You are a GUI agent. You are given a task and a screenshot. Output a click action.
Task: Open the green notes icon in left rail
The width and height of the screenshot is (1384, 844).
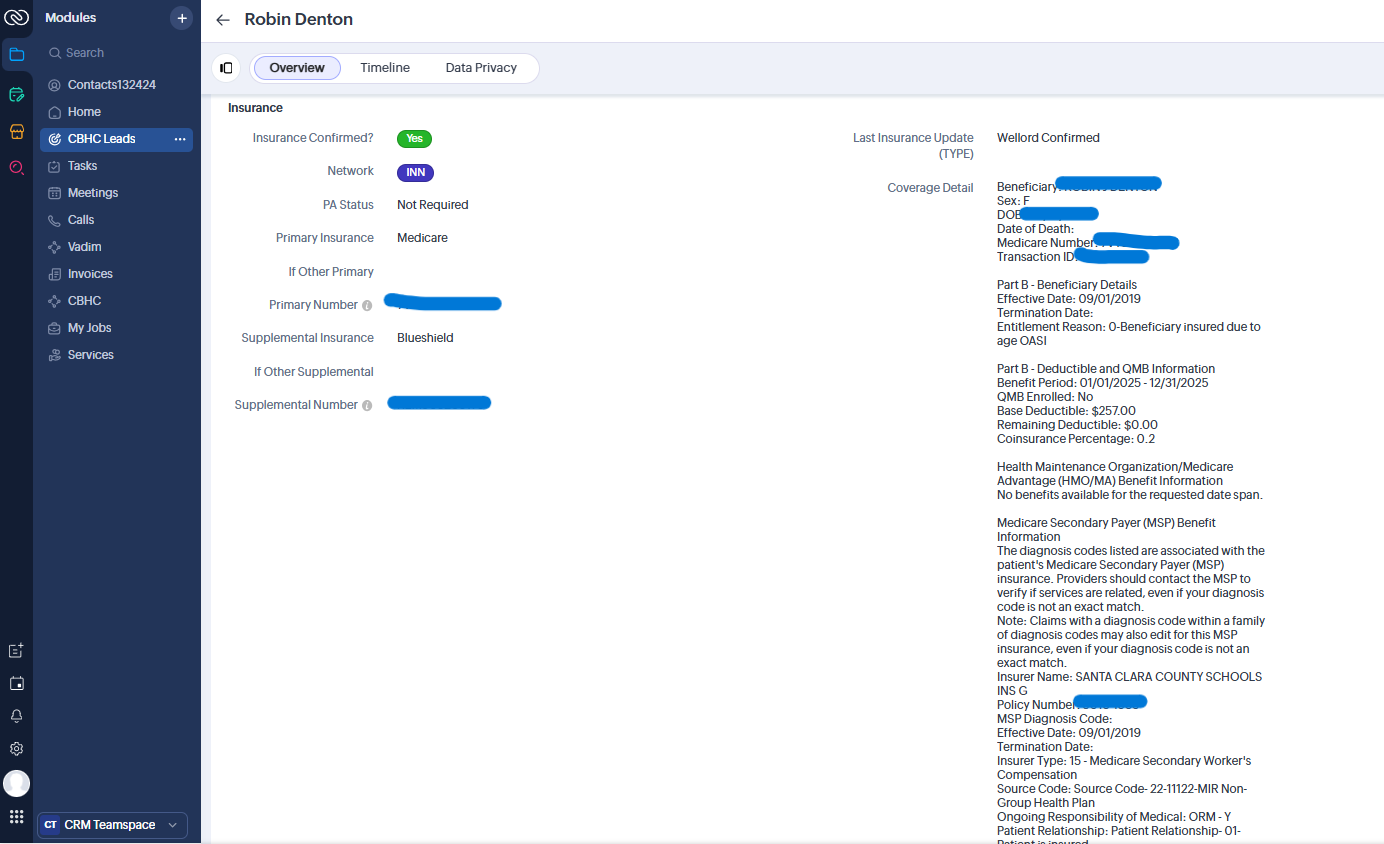point(16,95)
